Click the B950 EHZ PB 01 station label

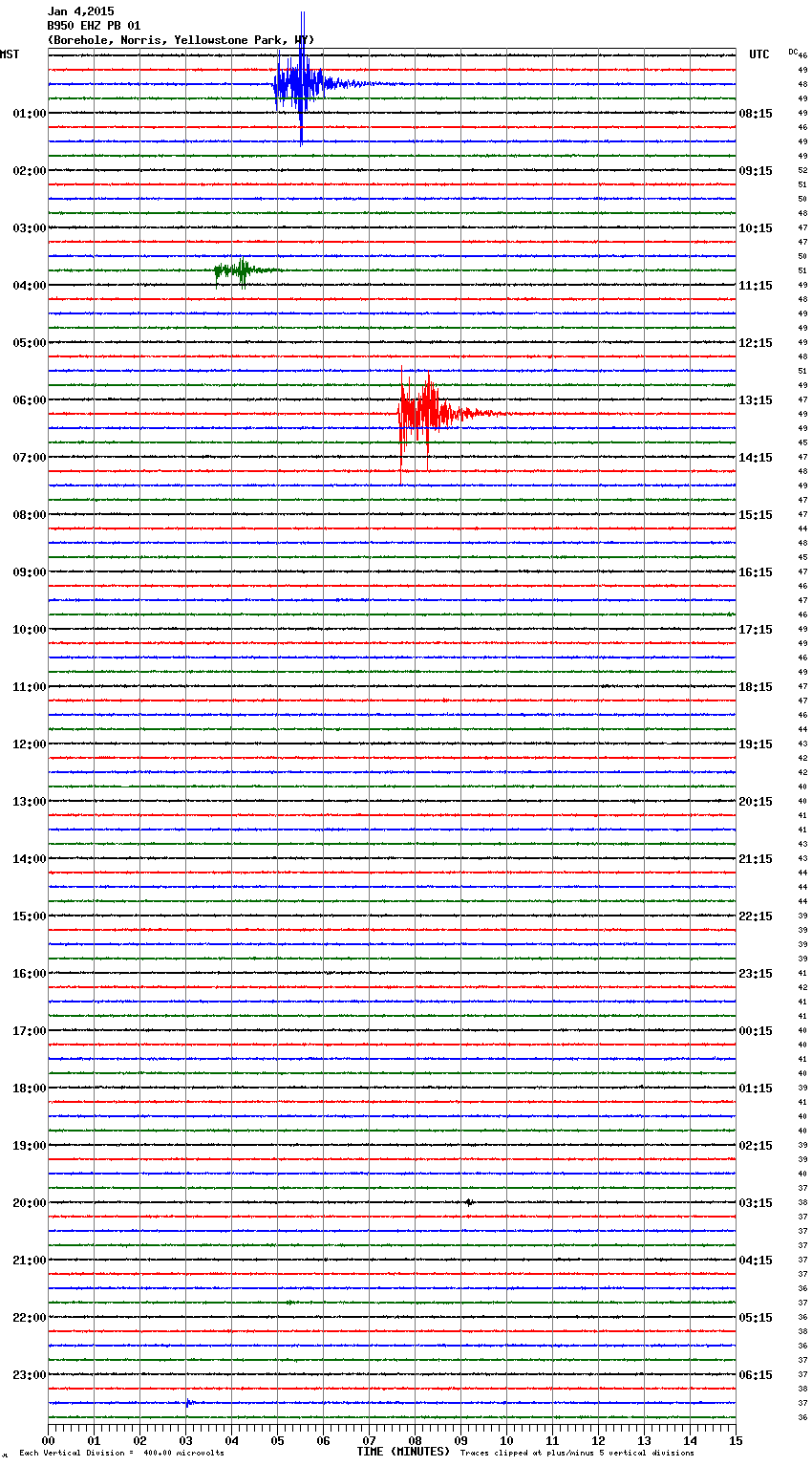(94, 26)
